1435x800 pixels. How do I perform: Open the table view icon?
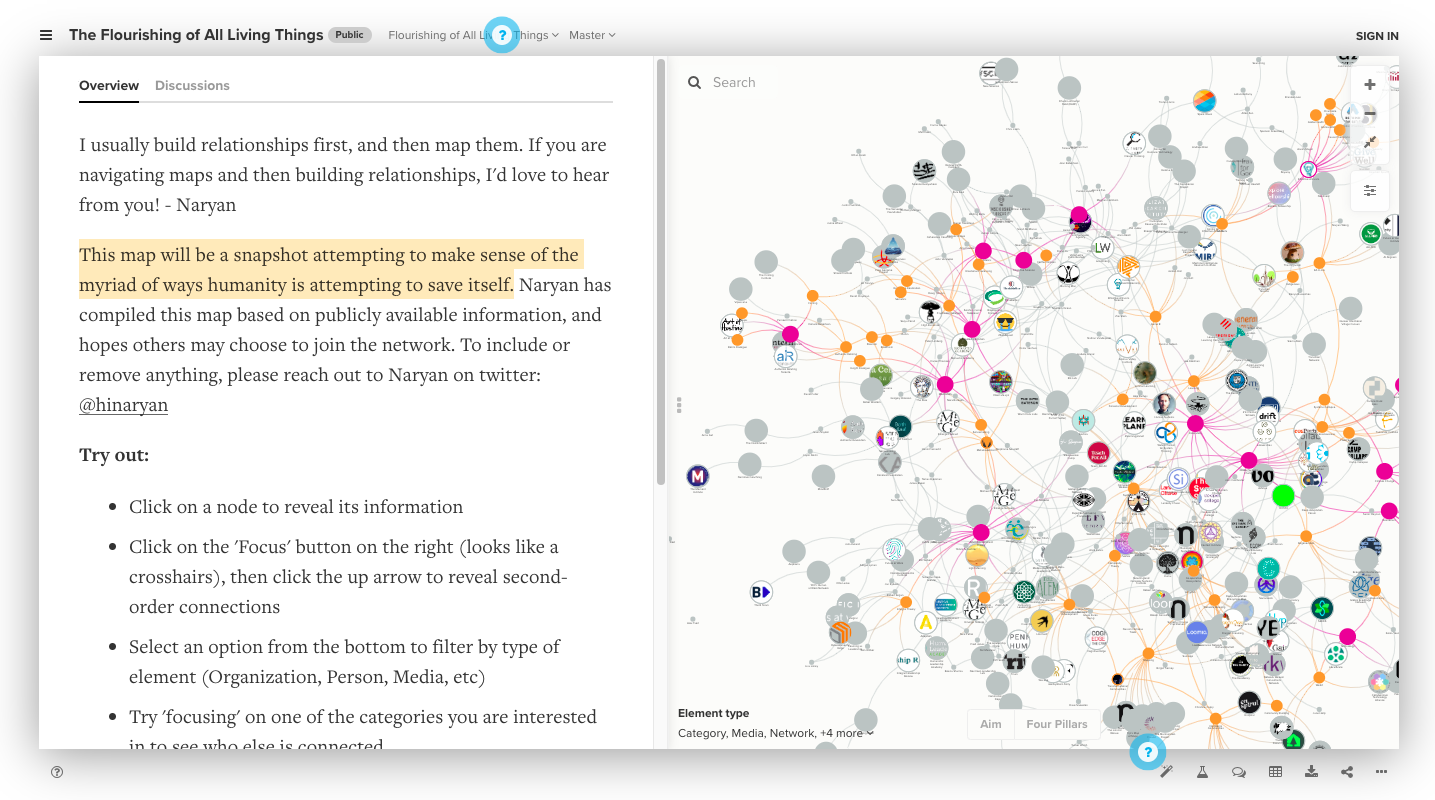pyautogui.click(x=1275, y=772)
